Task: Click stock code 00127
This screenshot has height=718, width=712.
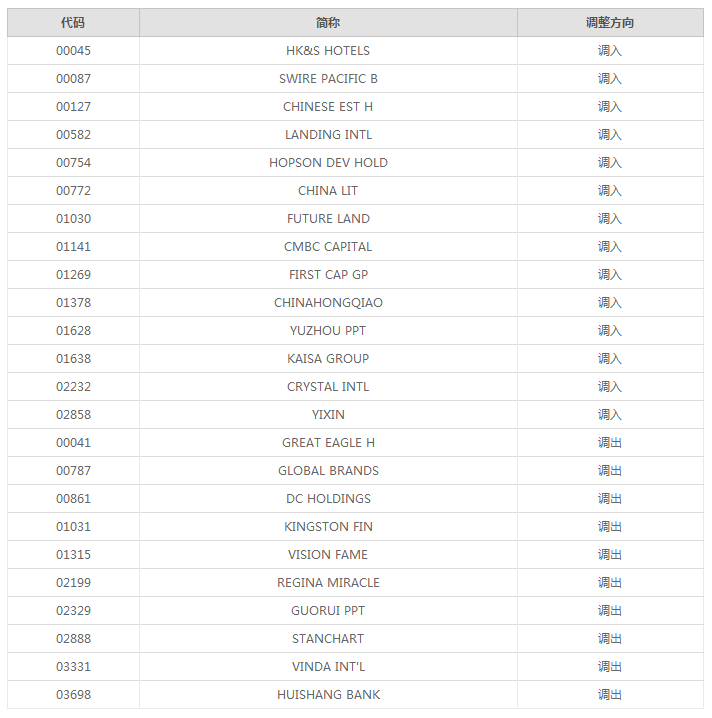Action: coord(73,107)
